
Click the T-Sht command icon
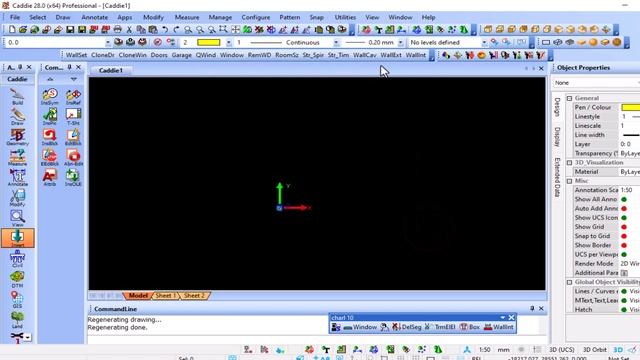click(x=73, y=117)
